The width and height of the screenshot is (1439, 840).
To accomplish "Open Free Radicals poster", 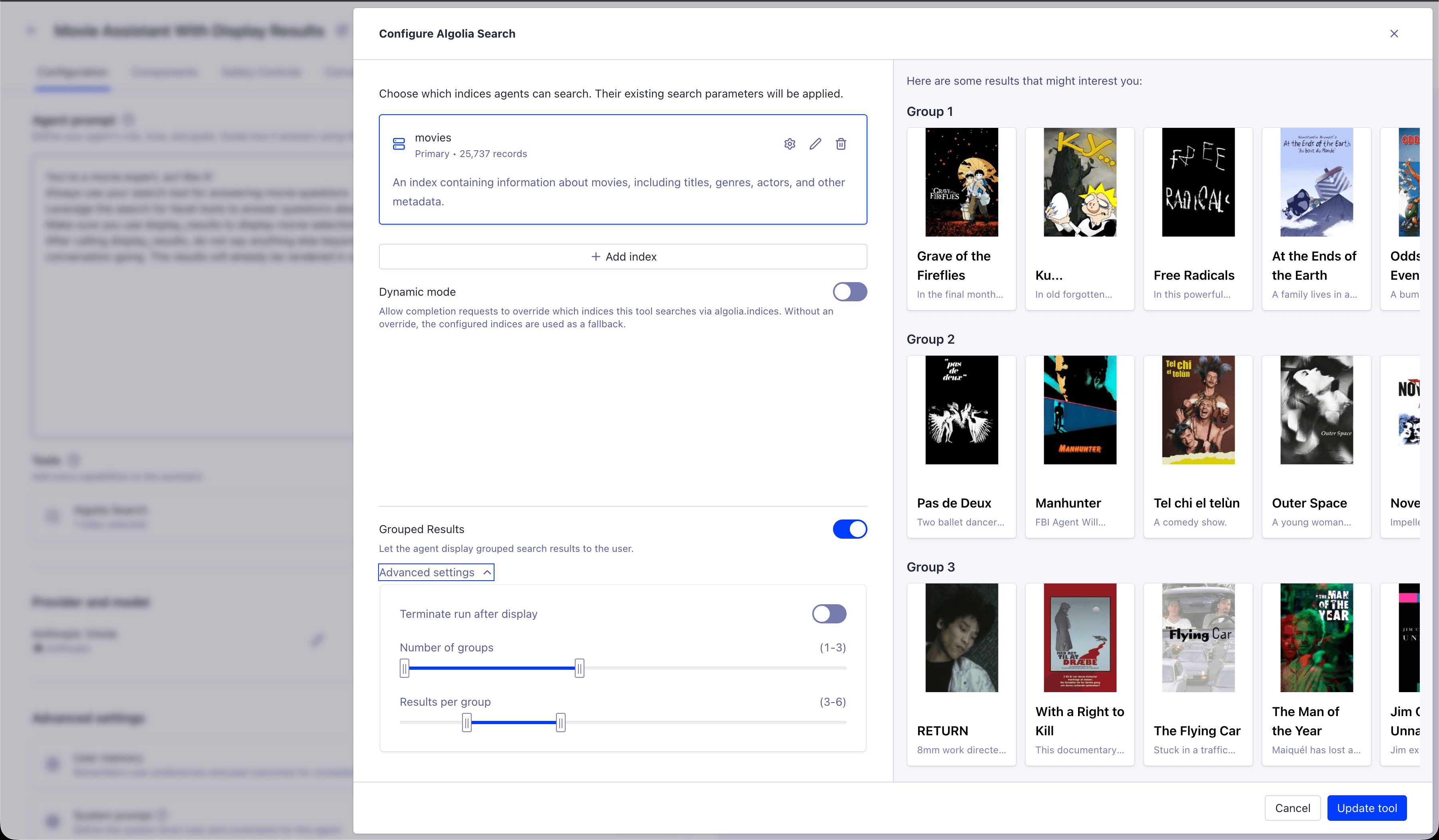I will 1198,182.
